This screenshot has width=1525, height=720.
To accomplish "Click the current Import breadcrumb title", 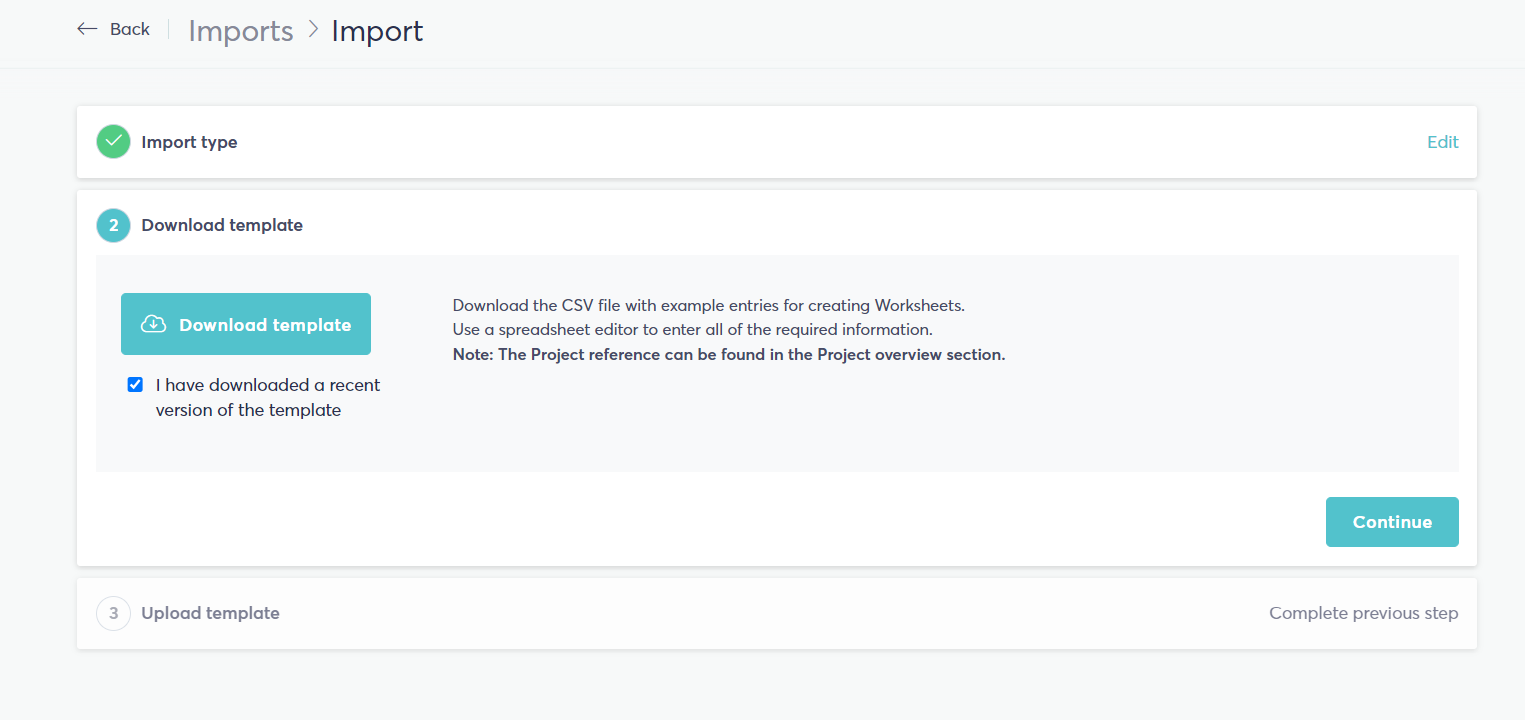I will tap(377, 31).
